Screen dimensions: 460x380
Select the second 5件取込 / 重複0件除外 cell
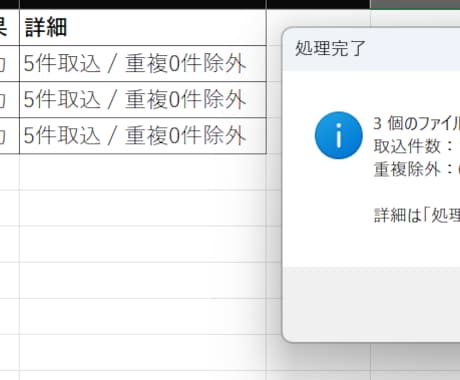pyautogui.click(x=143, y=99)
